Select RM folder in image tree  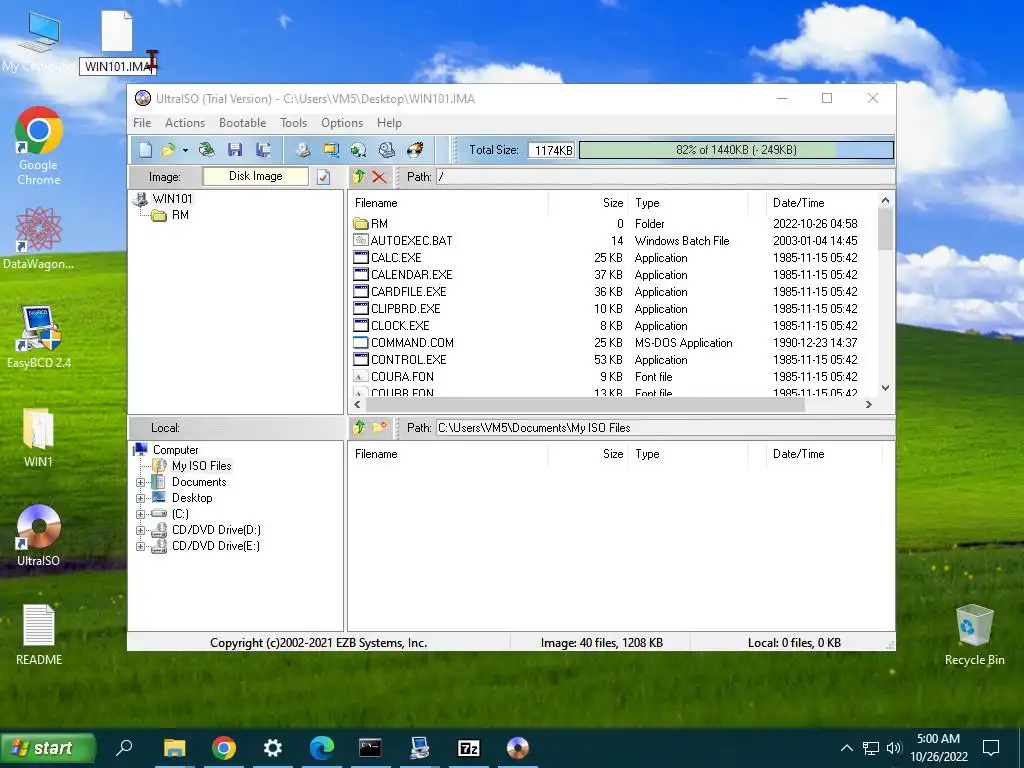[x=180, y=215]
